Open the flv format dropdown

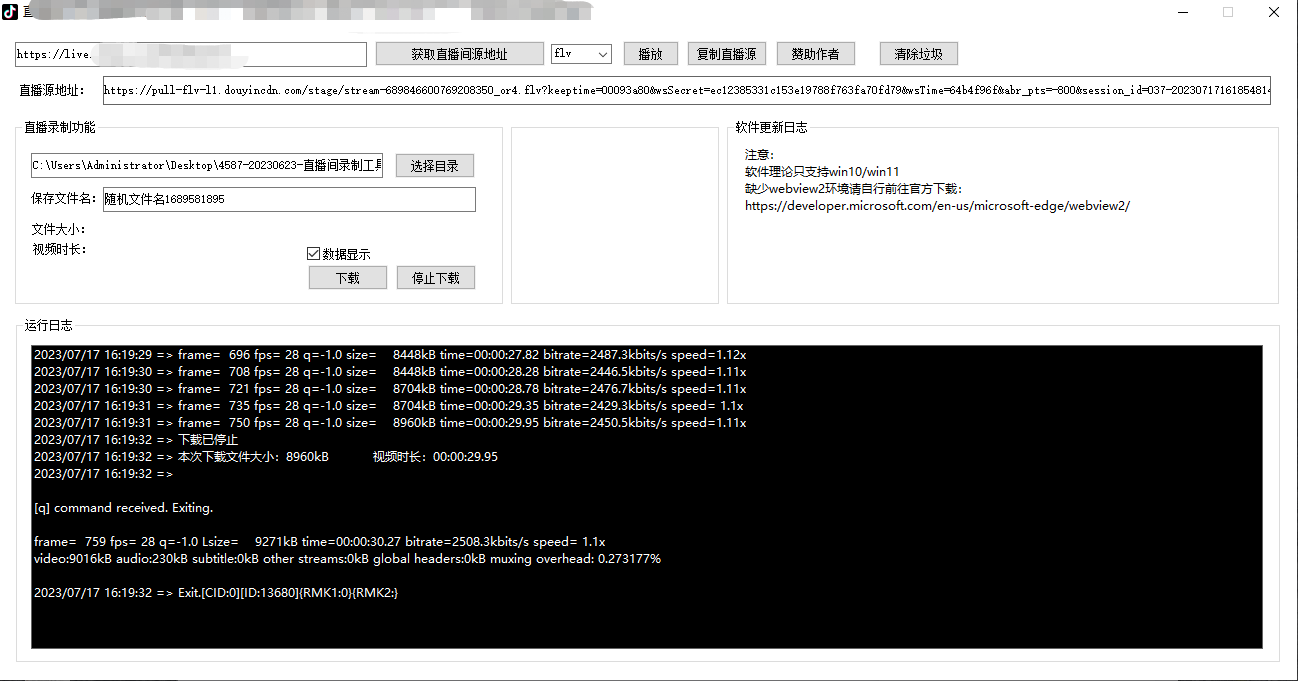click(581, 54)
